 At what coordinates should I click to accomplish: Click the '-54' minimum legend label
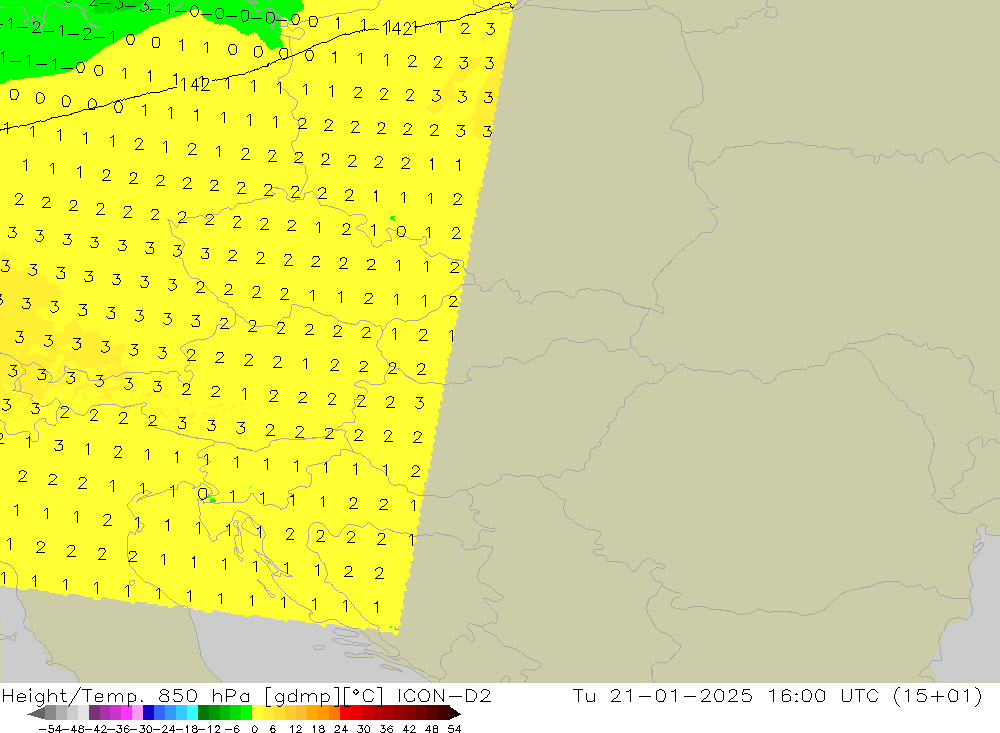[x=50, y=729]
